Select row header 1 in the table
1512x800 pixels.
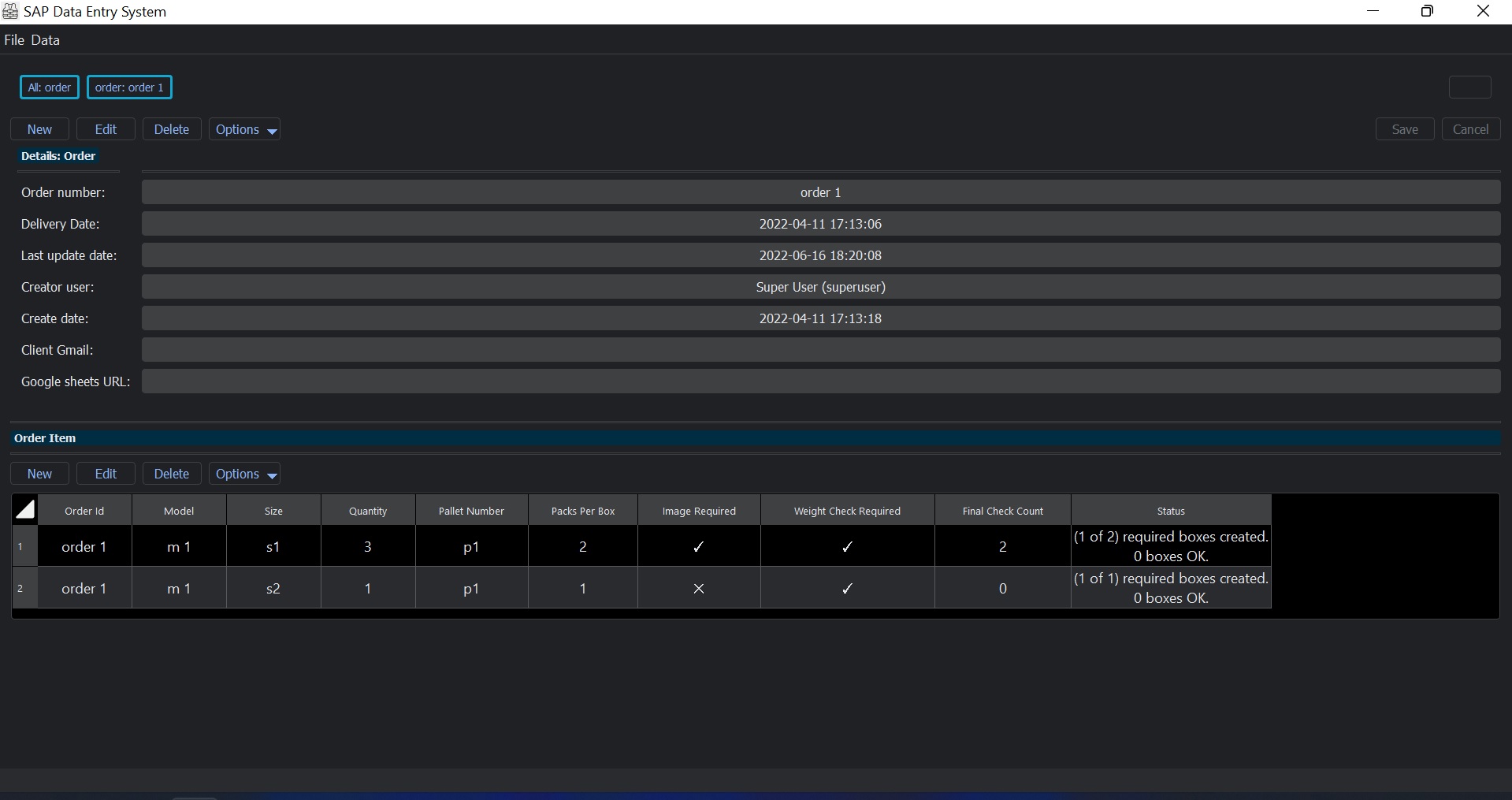point(25,546)
